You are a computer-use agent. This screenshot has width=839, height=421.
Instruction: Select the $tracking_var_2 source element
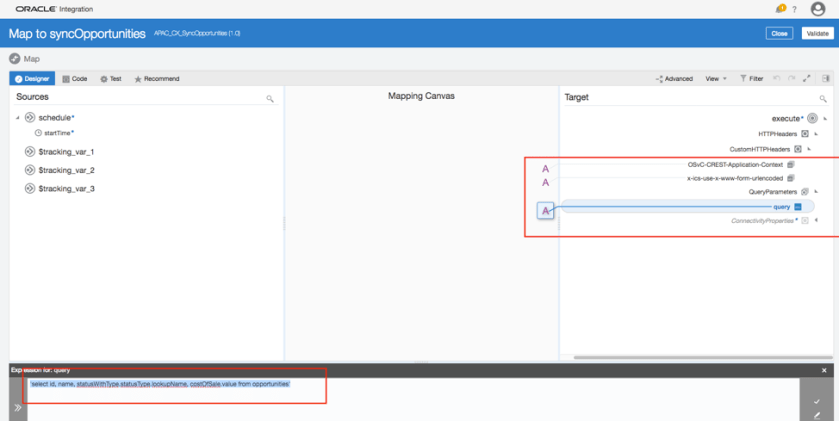(66, 170)
